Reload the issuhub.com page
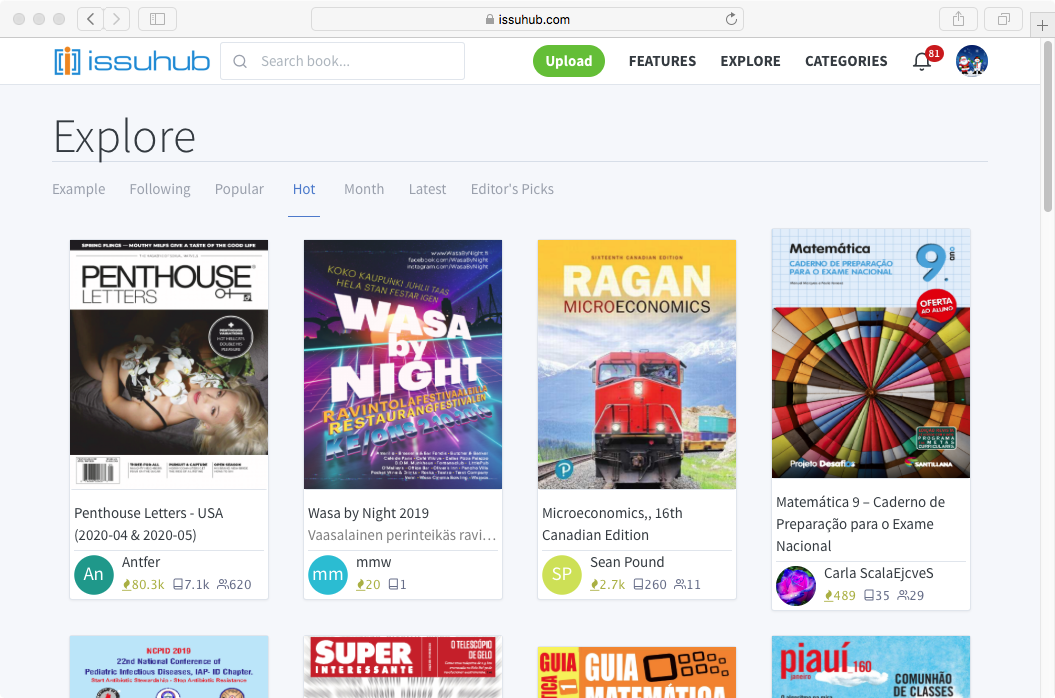This screenshot has height=698, width=1055. pos(731,19)
